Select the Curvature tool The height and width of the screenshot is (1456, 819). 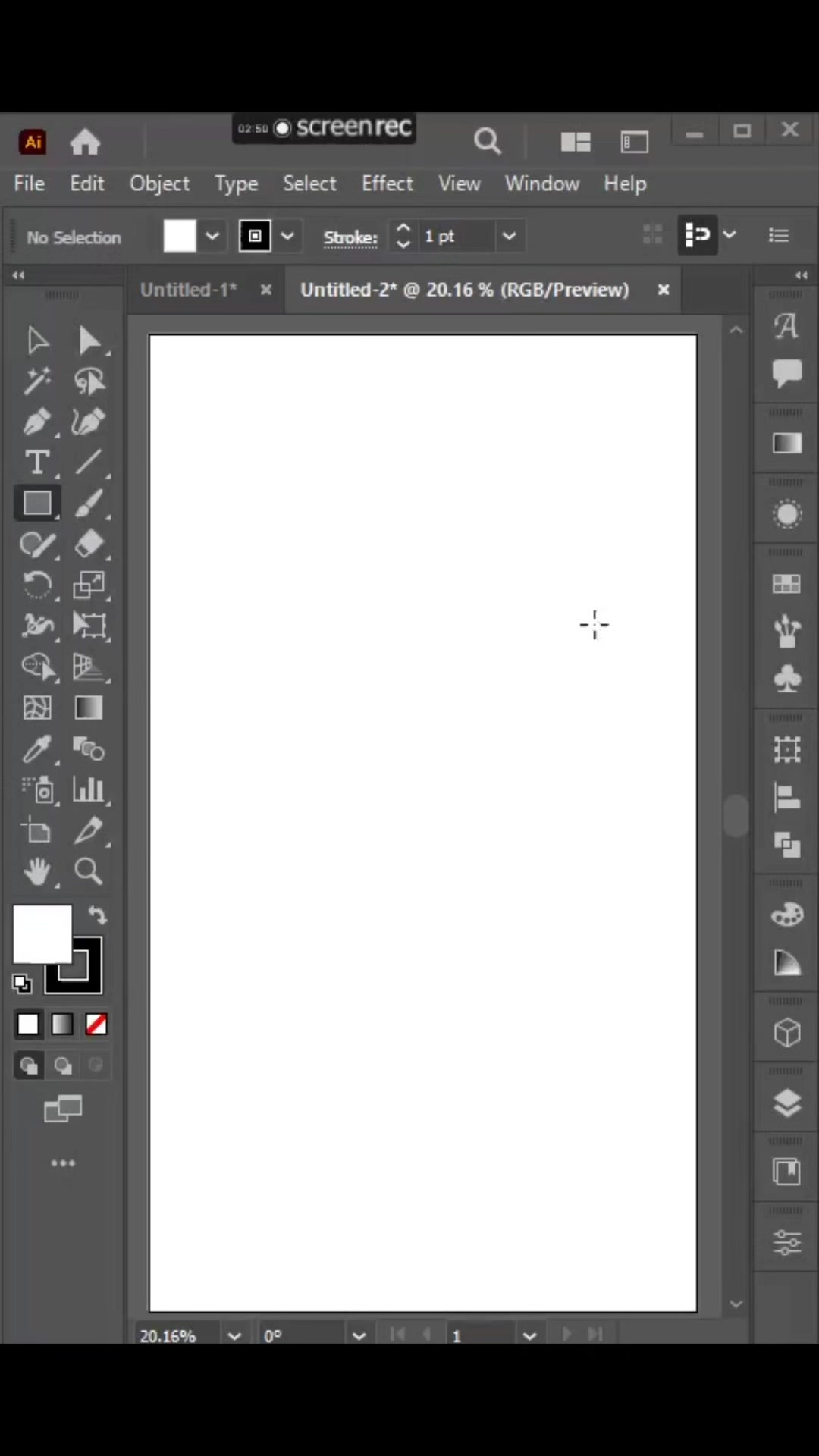(x=89, y=422)
